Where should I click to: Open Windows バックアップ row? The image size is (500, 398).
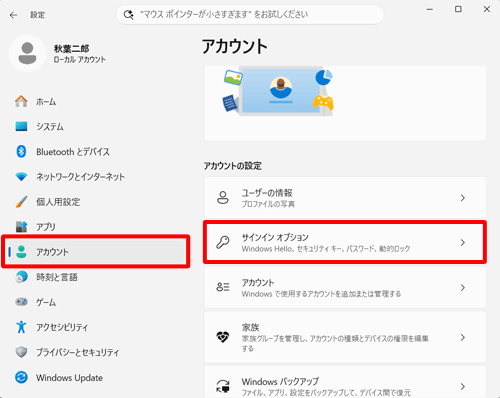point(345,382)
